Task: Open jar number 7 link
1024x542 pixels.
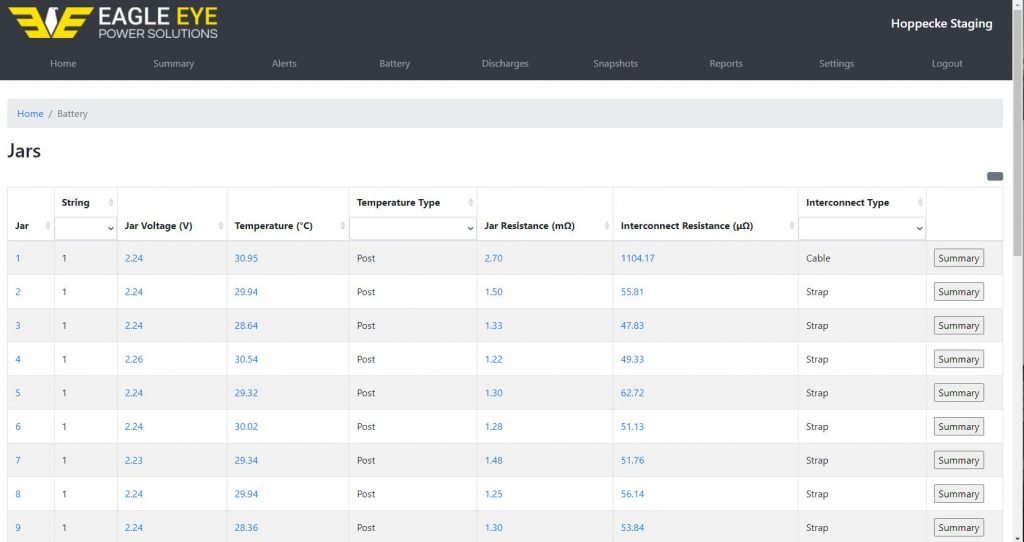Action: click(18, 460)
